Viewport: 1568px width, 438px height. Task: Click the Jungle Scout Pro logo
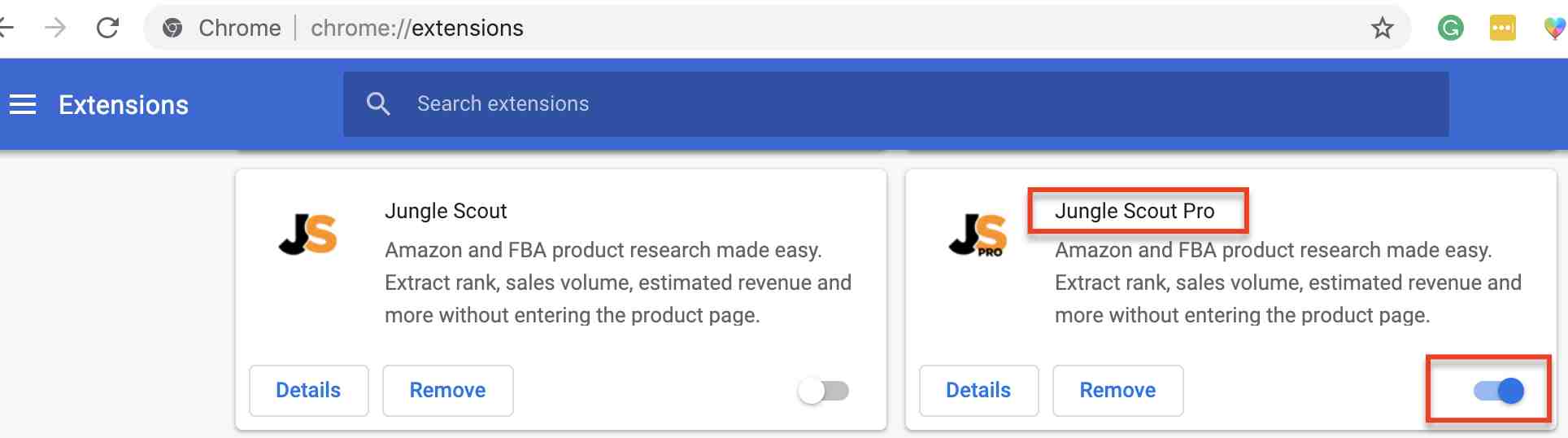[x=978, y=235]
